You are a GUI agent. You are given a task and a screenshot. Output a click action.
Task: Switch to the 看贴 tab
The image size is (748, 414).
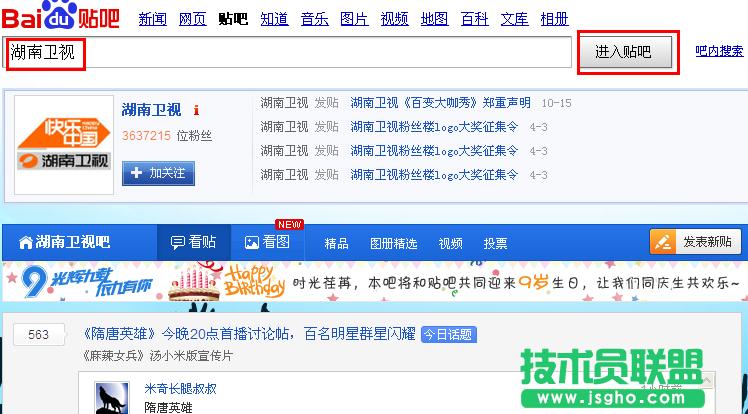(194, 243)
